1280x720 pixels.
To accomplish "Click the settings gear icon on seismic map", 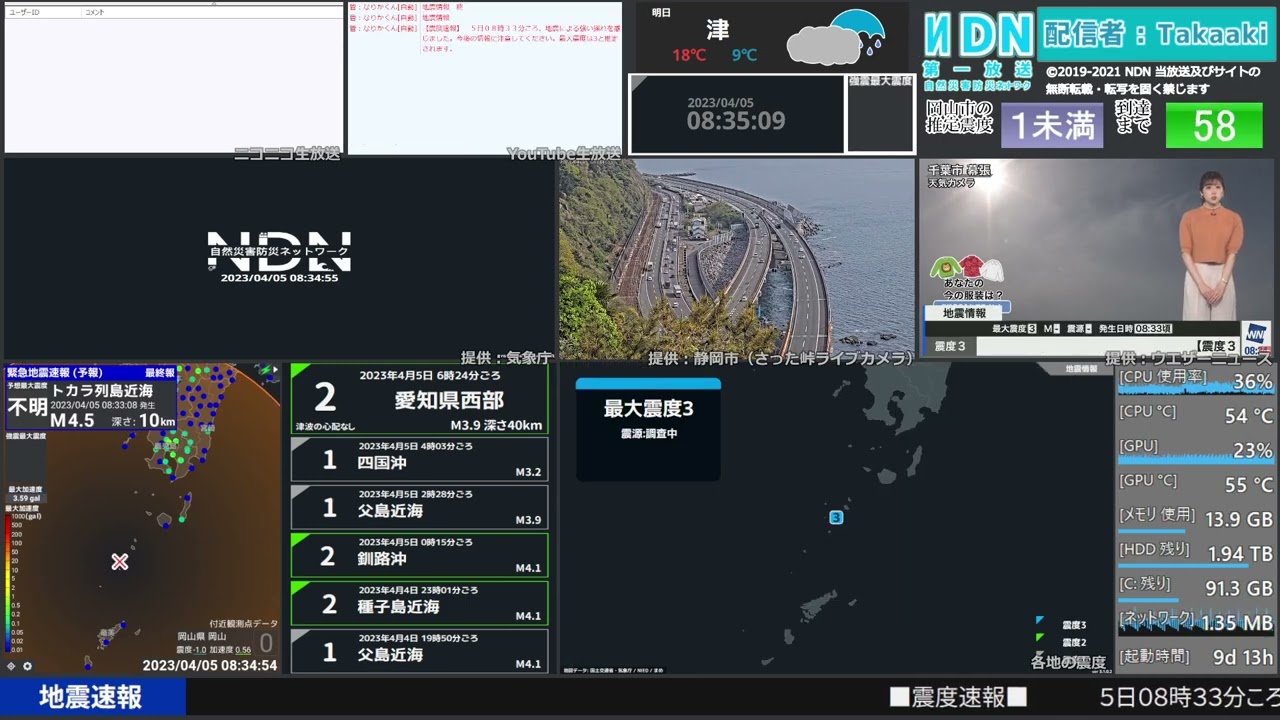I will [27, 666].
